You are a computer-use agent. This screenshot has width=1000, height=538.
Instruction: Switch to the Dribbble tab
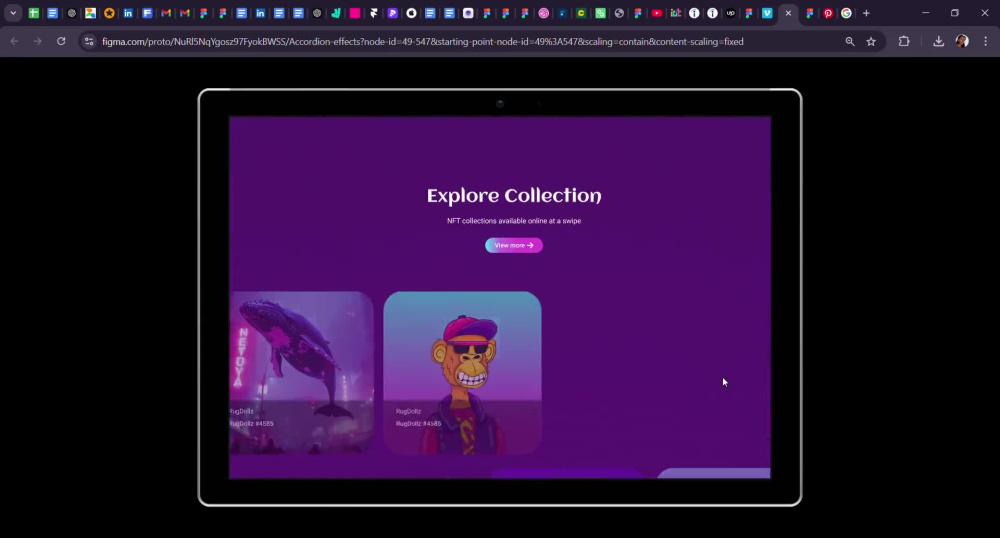[x=543, y=13]
